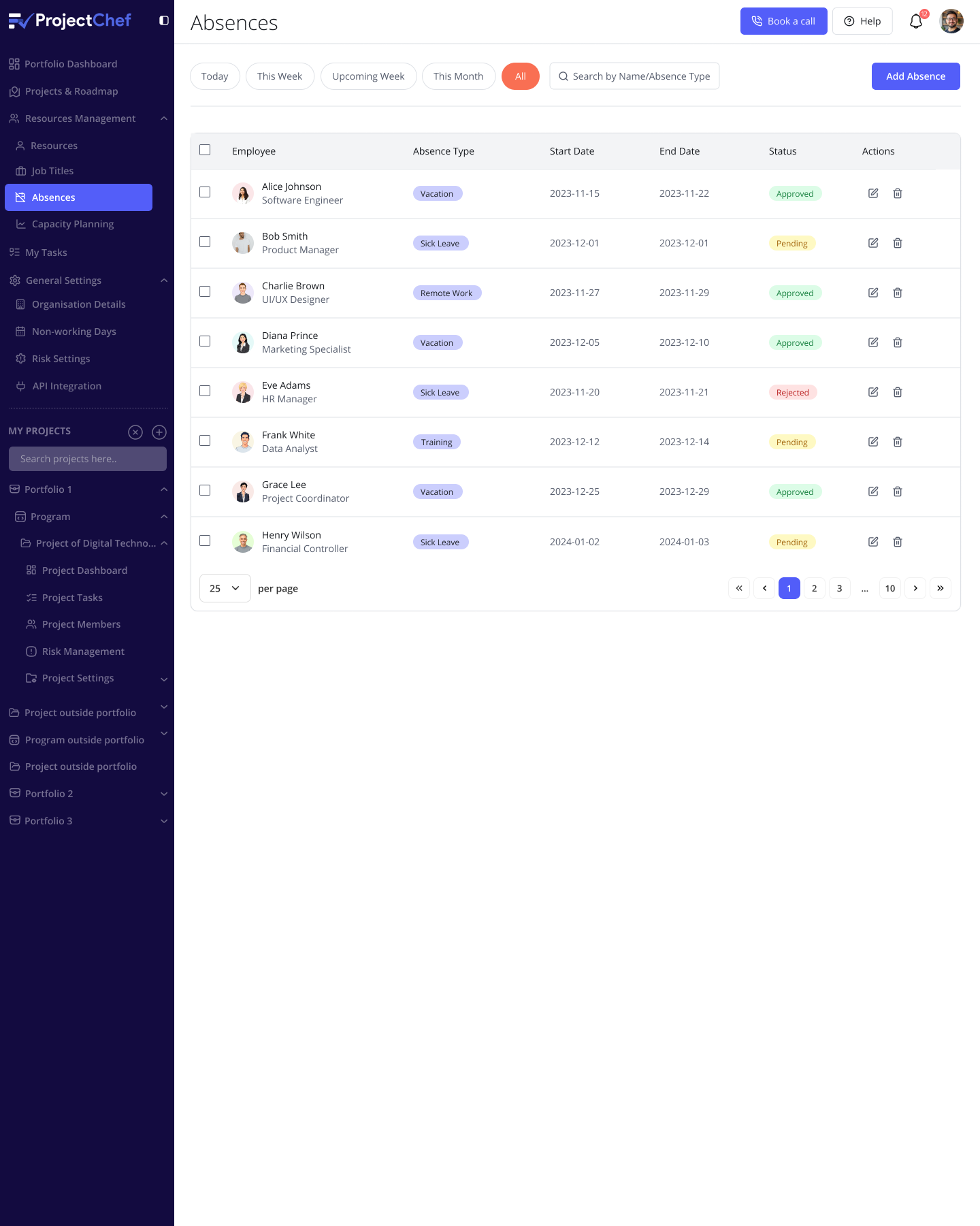Viewport: 980px width, 1226px height.
Task: Collapse the sidebar with the panel icon
Action: point(163,20)
